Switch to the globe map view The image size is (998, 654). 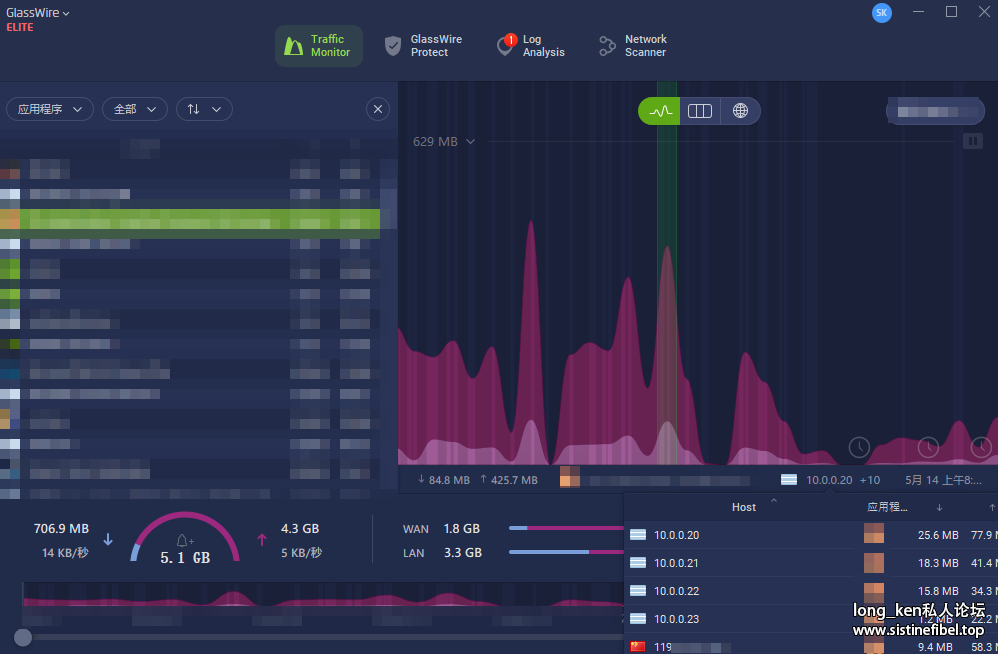coord(740,111)
